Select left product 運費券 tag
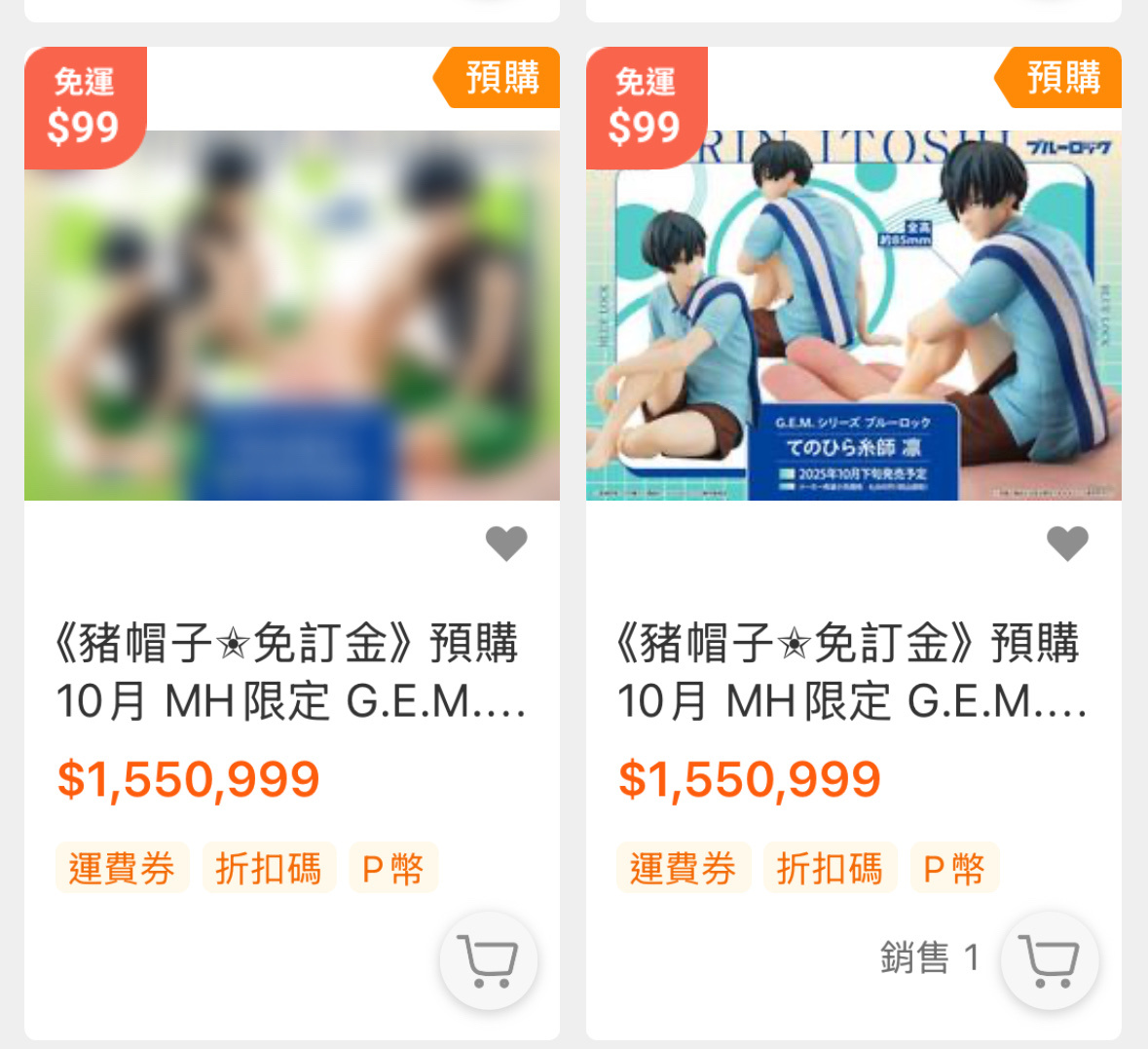This screenshot has width=1148, height=1049. pos(123,868)
